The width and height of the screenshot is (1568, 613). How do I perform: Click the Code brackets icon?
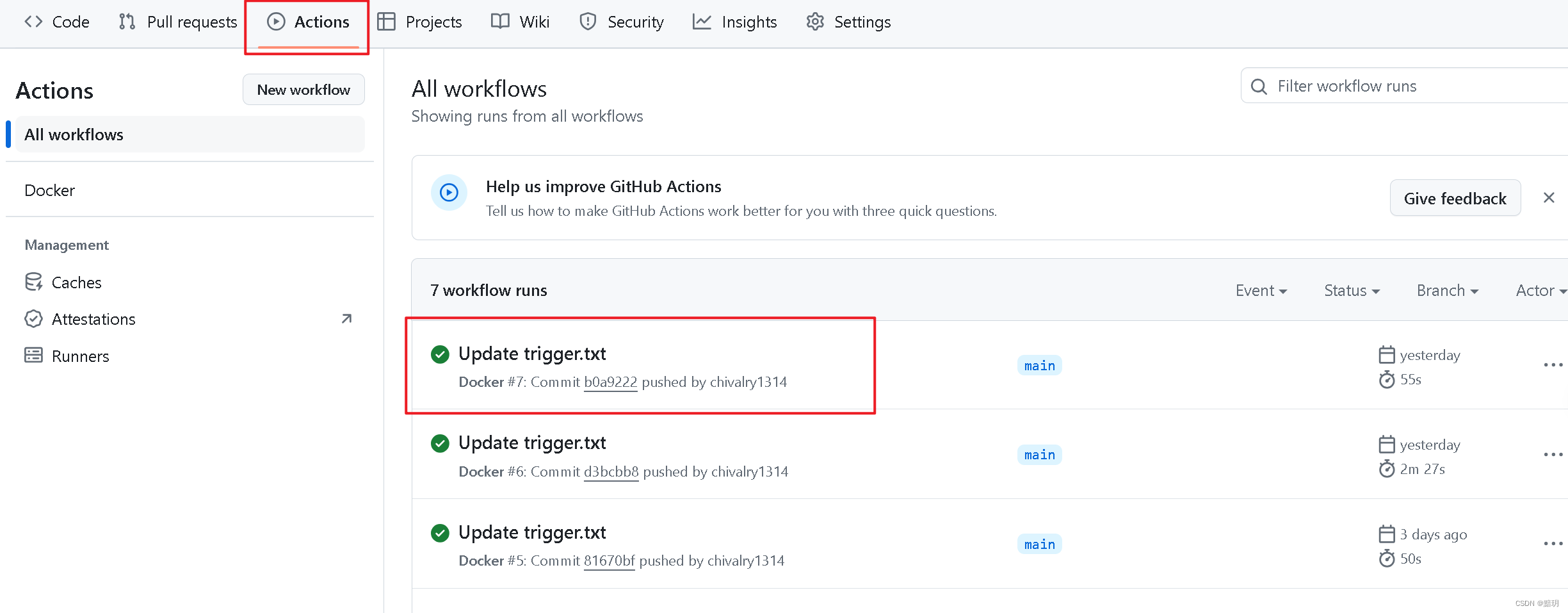(33, 22)
